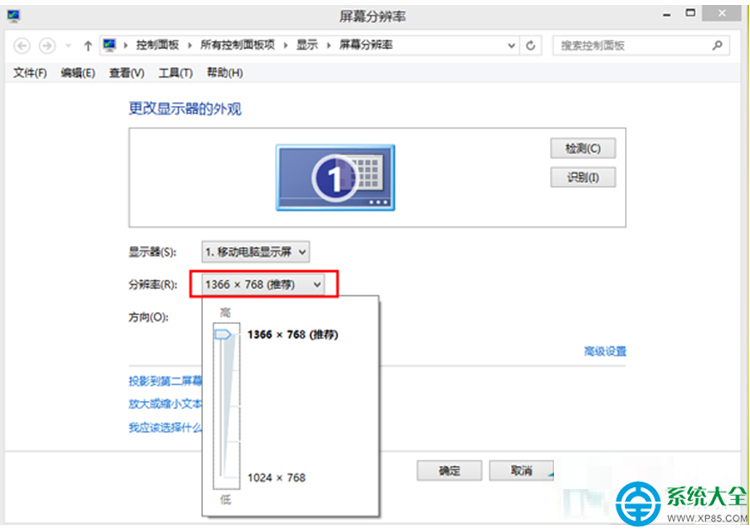Image resolution: width=750 pixels, height=529 pixels.
Task: Click the 识别(I) identify button
Action: pyautogui.click(x=583, y=177)
